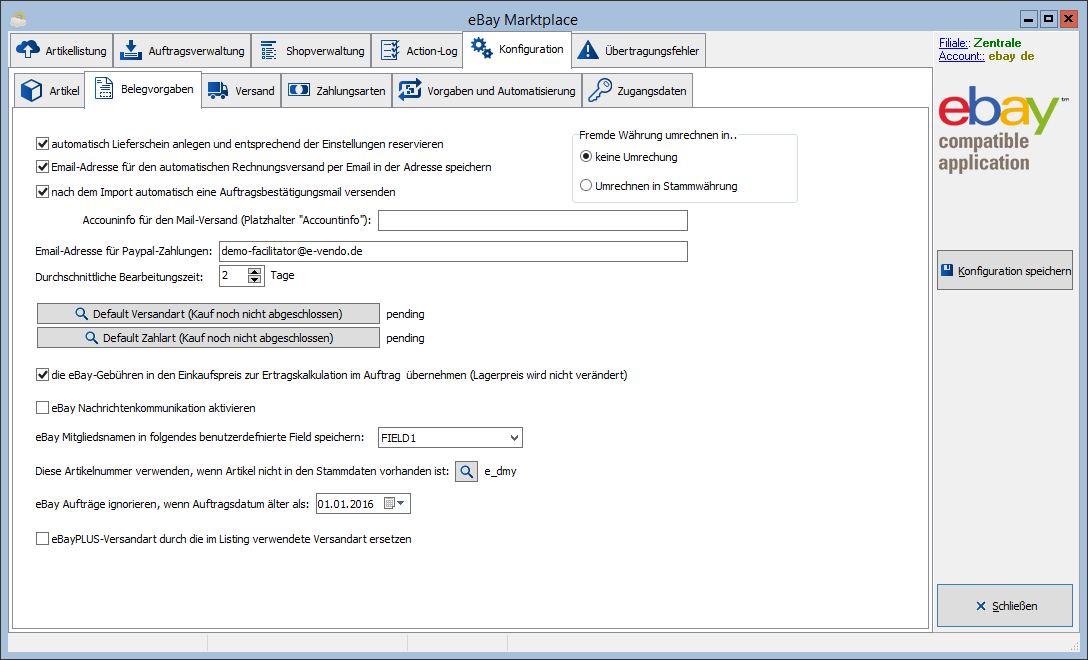
Task: Click the Schließen button
Action: coord(1005,606)
